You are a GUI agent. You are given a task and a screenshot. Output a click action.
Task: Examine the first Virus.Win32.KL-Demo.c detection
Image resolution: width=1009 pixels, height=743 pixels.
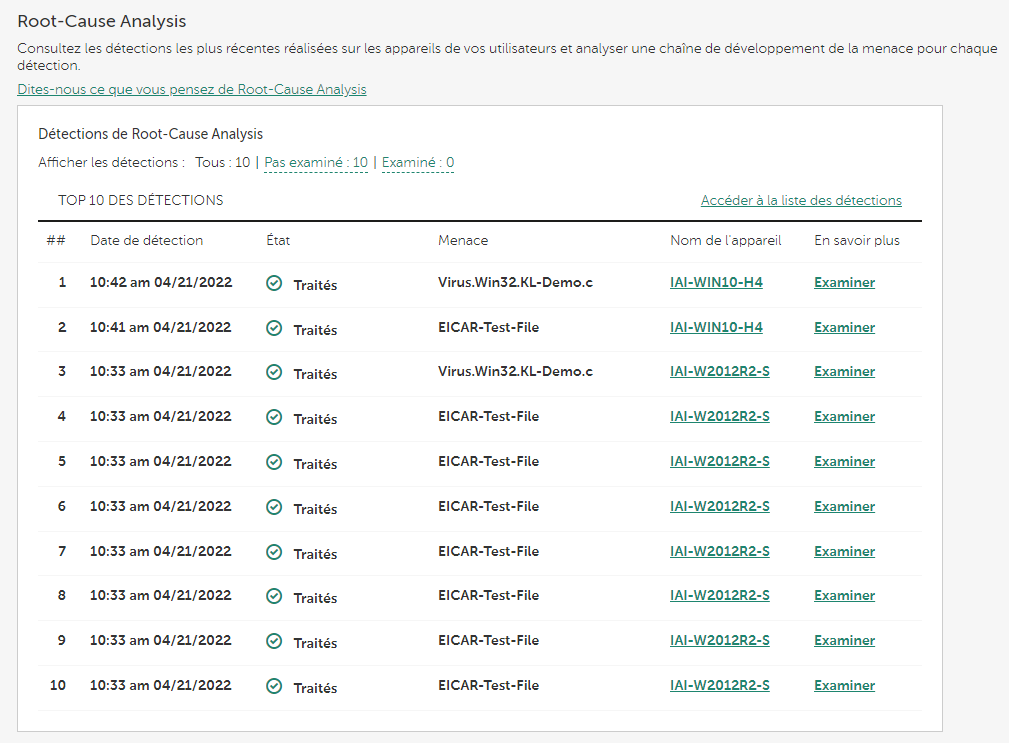pos(844,283)
